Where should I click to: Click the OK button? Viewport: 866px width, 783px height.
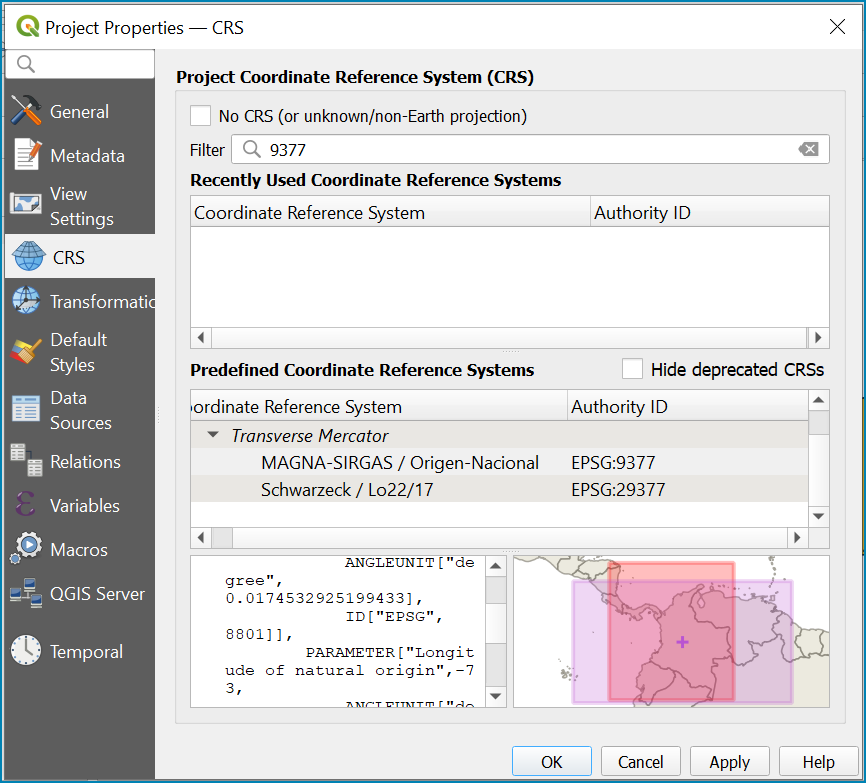tap(552, 761)
